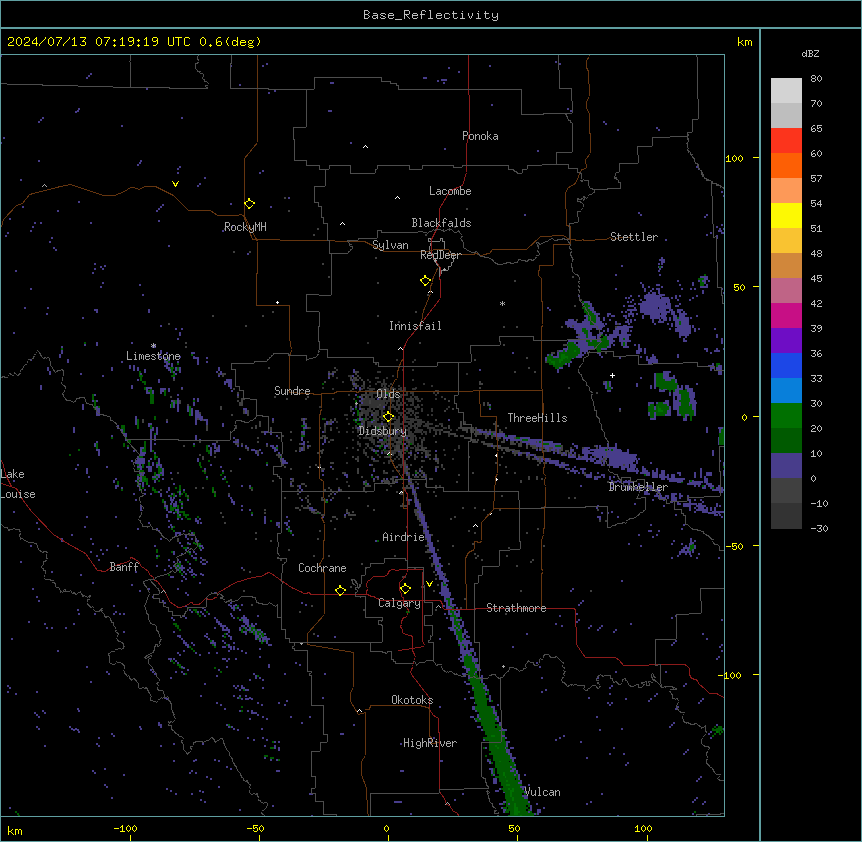Viewport: 862px width, 842px height.
Task: Click the Cochrane town label
Action: point(322,568)
